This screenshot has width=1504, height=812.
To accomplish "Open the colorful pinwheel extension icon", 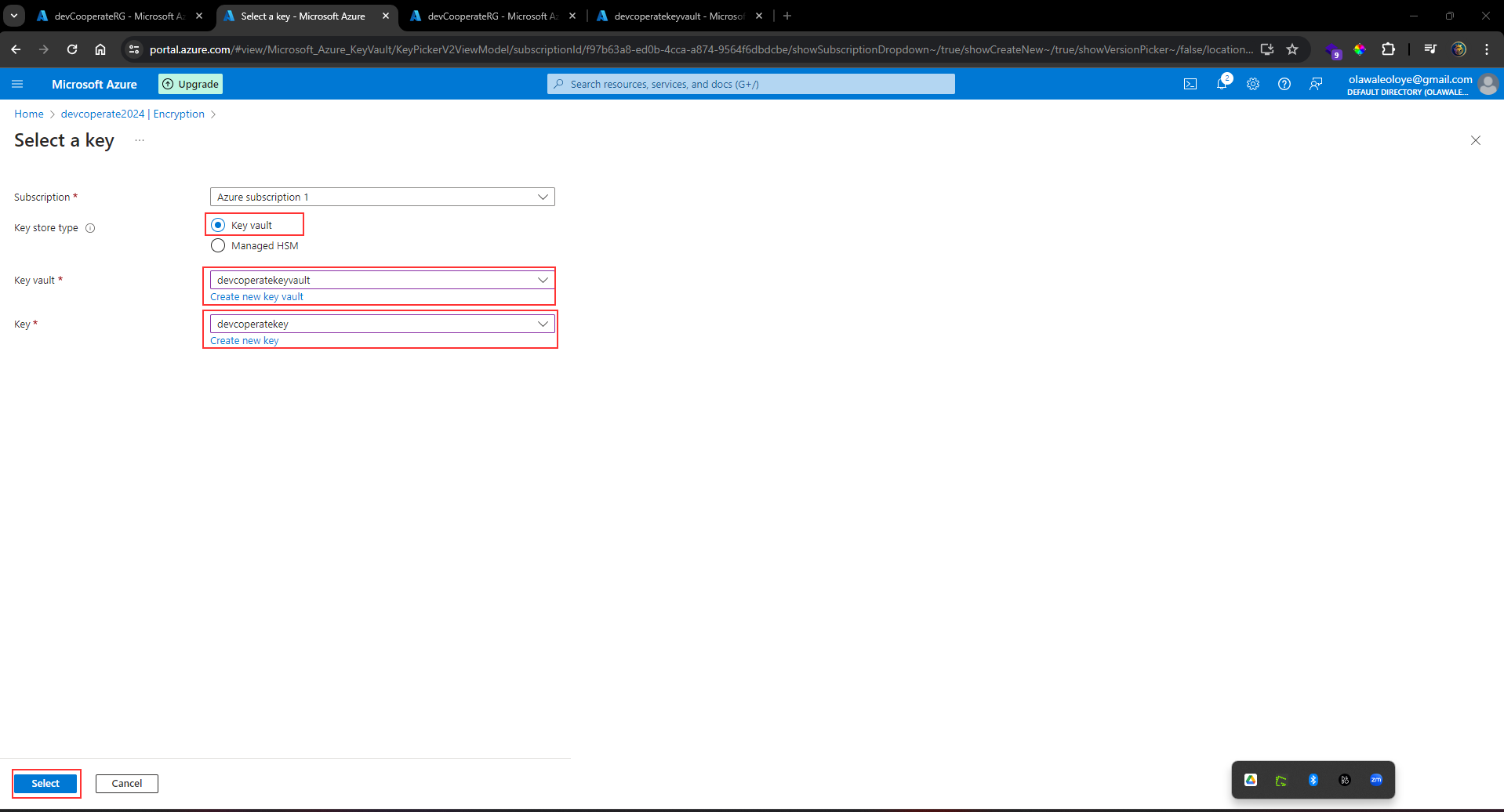I will tap(1360, 49).
